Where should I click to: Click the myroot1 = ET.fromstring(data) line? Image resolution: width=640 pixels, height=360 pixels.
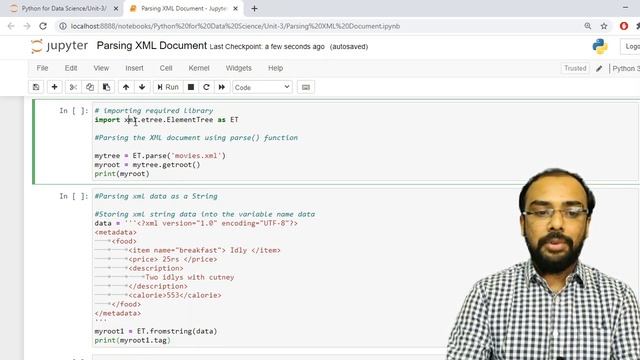(156, 331)
